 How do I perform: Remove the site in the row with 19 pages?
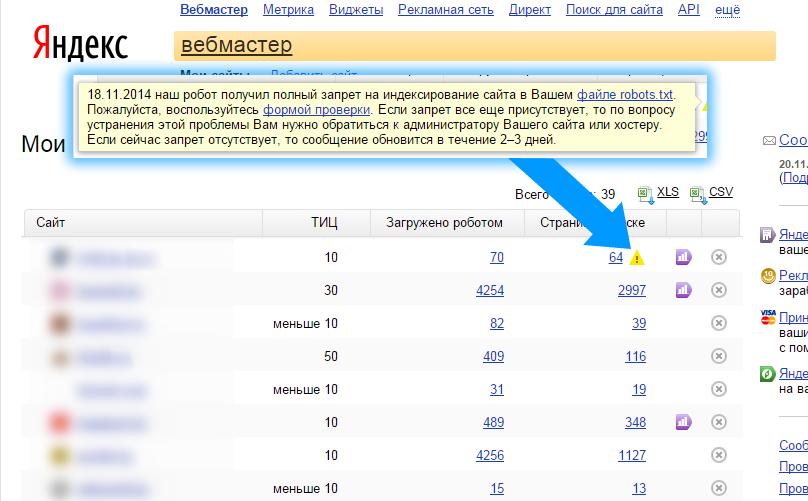click(x=719, y=389)
